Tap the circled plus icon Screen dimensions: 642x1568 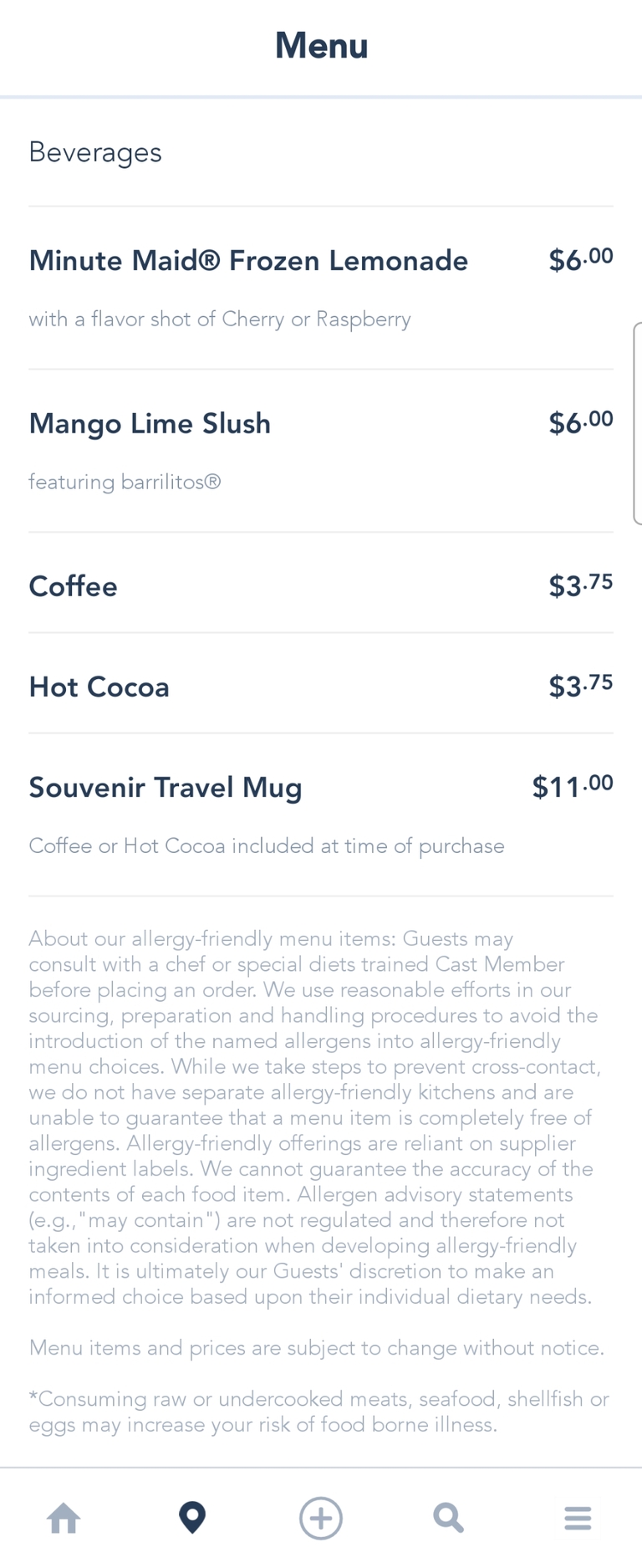coord(321,1518)
